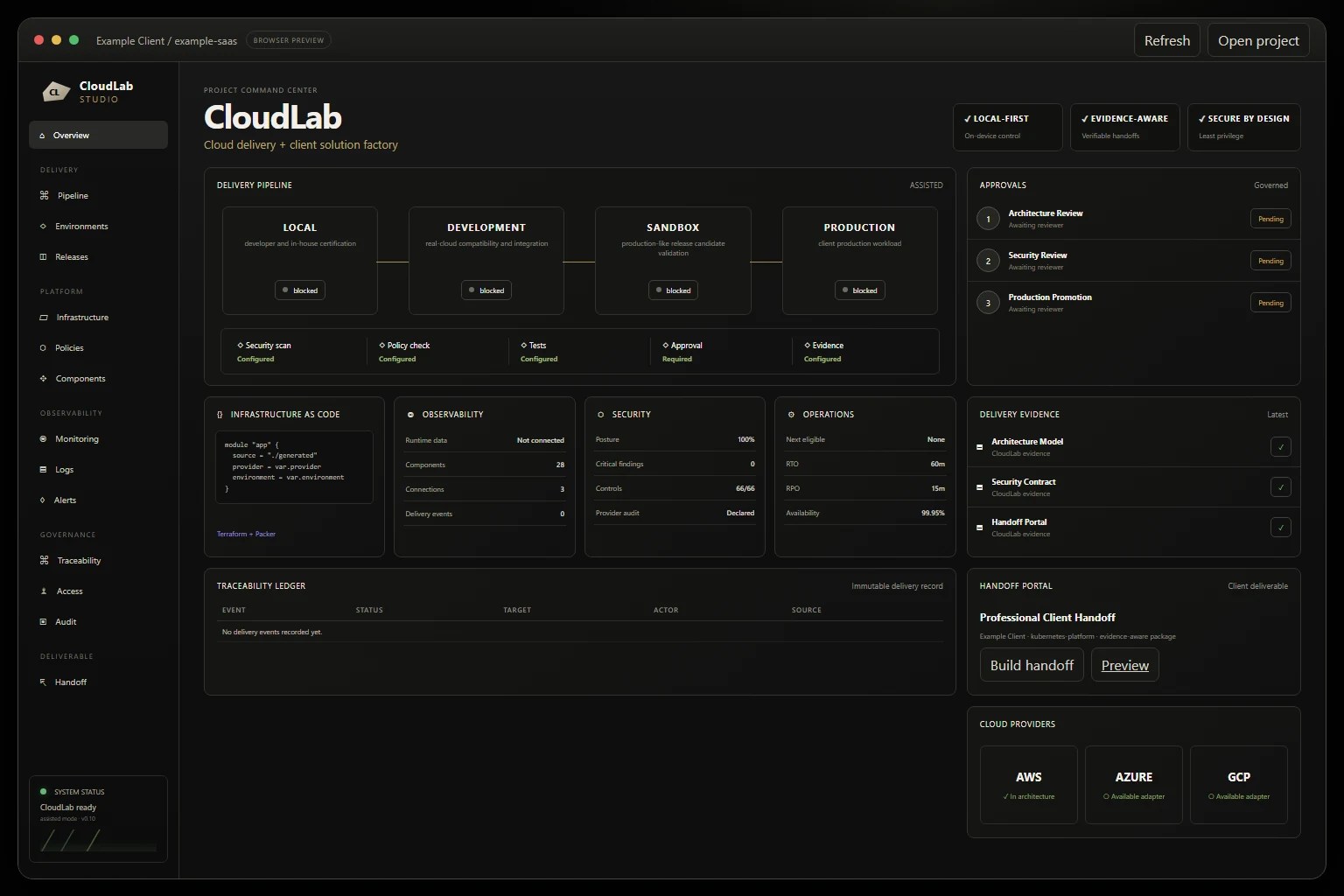Viewport: 1344px width, 896px height.
Task: Click the "99.95%" availability value
Action: pos(933,513)
